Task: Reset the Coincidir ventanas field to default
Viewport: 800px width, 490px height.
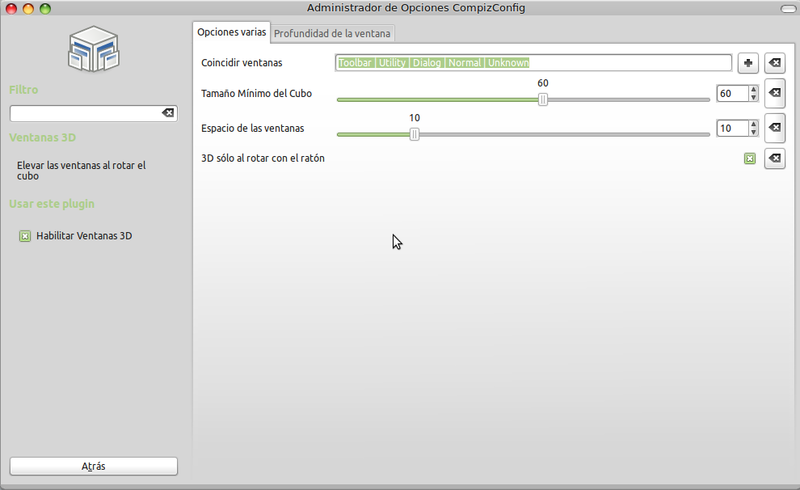Action: tap(774, 63)
